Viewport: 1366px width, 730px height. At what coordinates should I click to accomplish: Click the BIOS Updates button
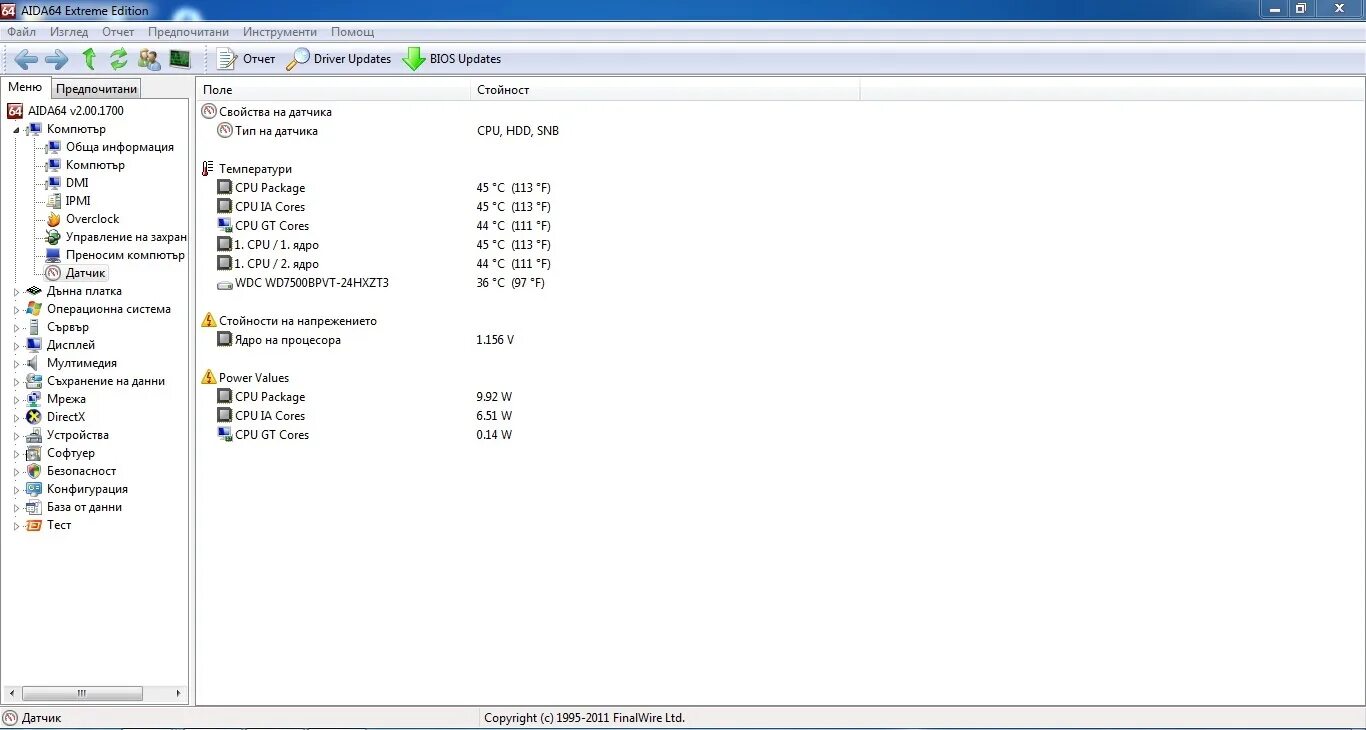pyautogui.click(x=452, y=59)
